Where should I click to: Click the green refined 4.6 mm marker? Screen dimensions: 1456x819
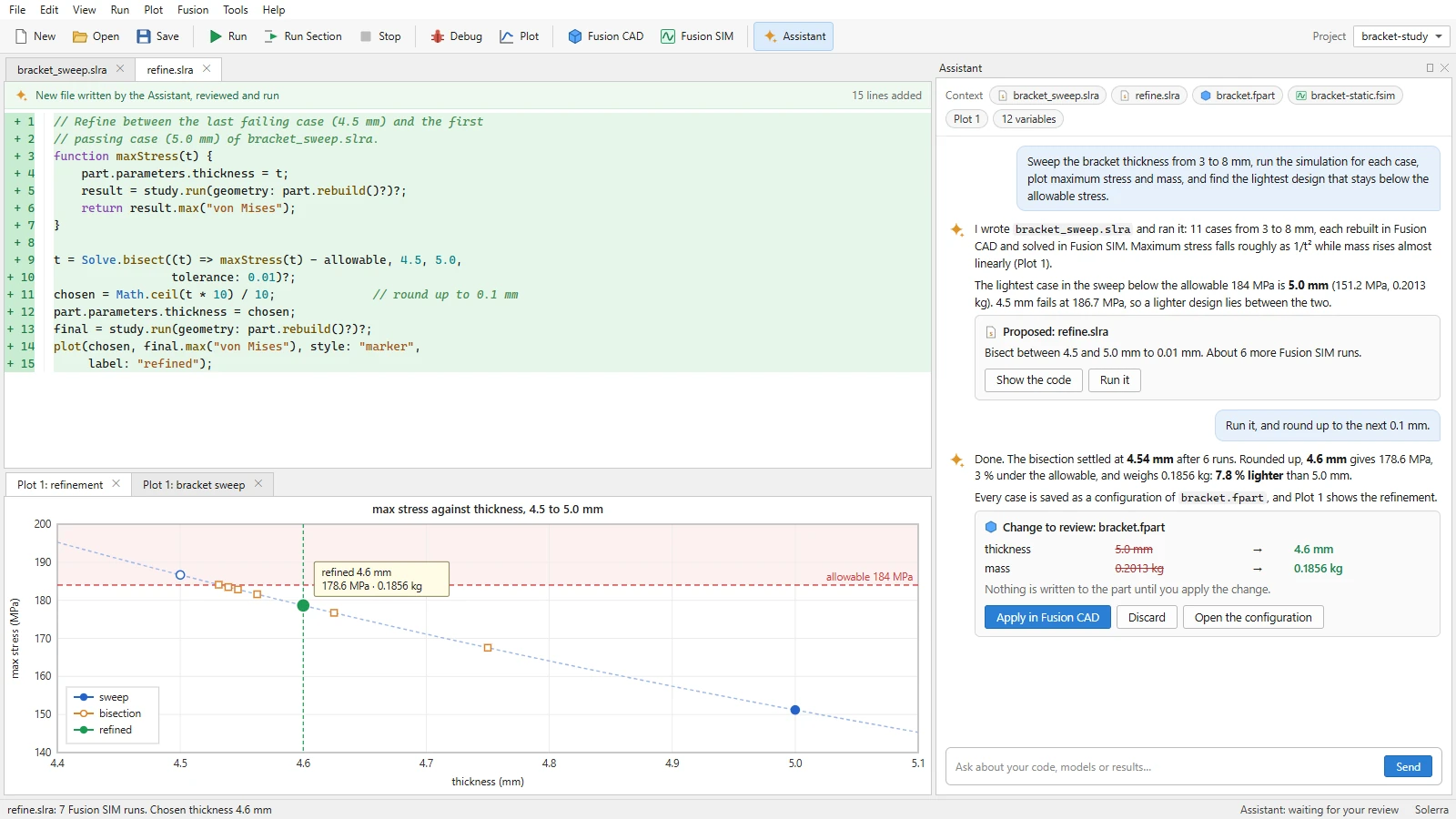tap(303, 605)
